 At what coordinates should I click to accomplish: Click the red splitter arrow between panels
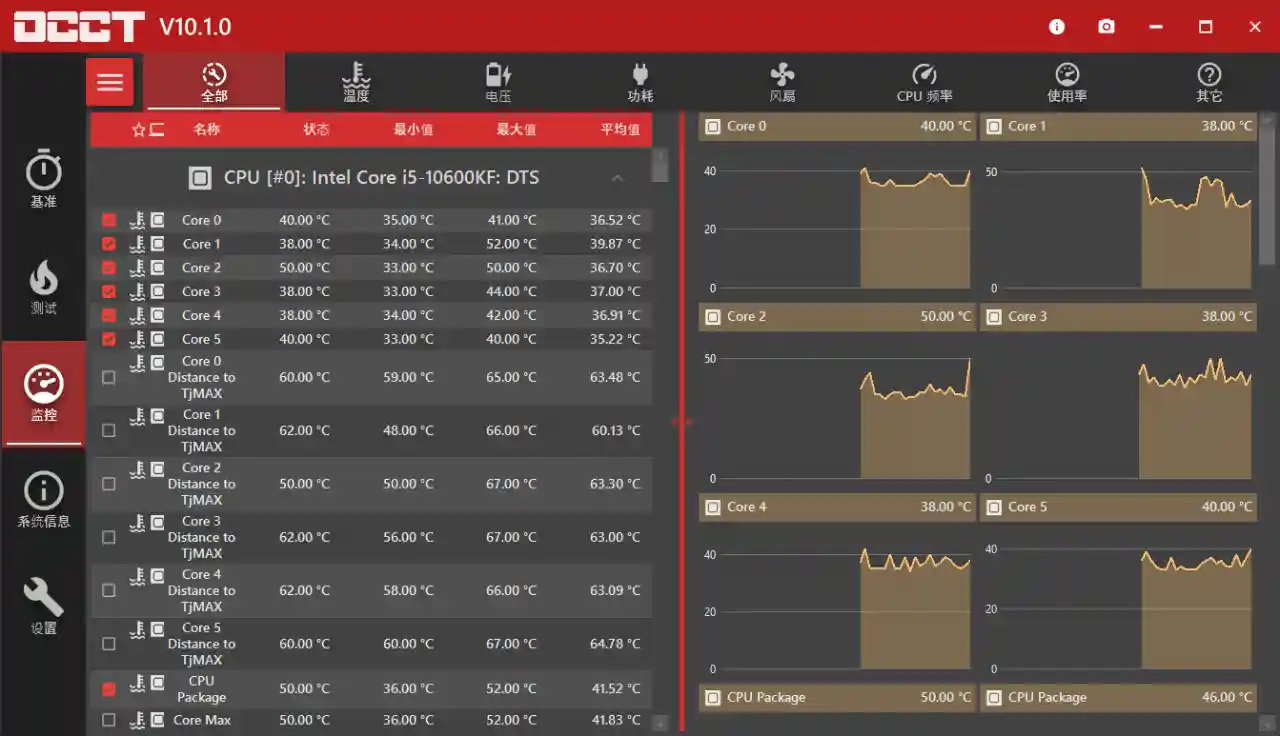(x=683, y=422)
